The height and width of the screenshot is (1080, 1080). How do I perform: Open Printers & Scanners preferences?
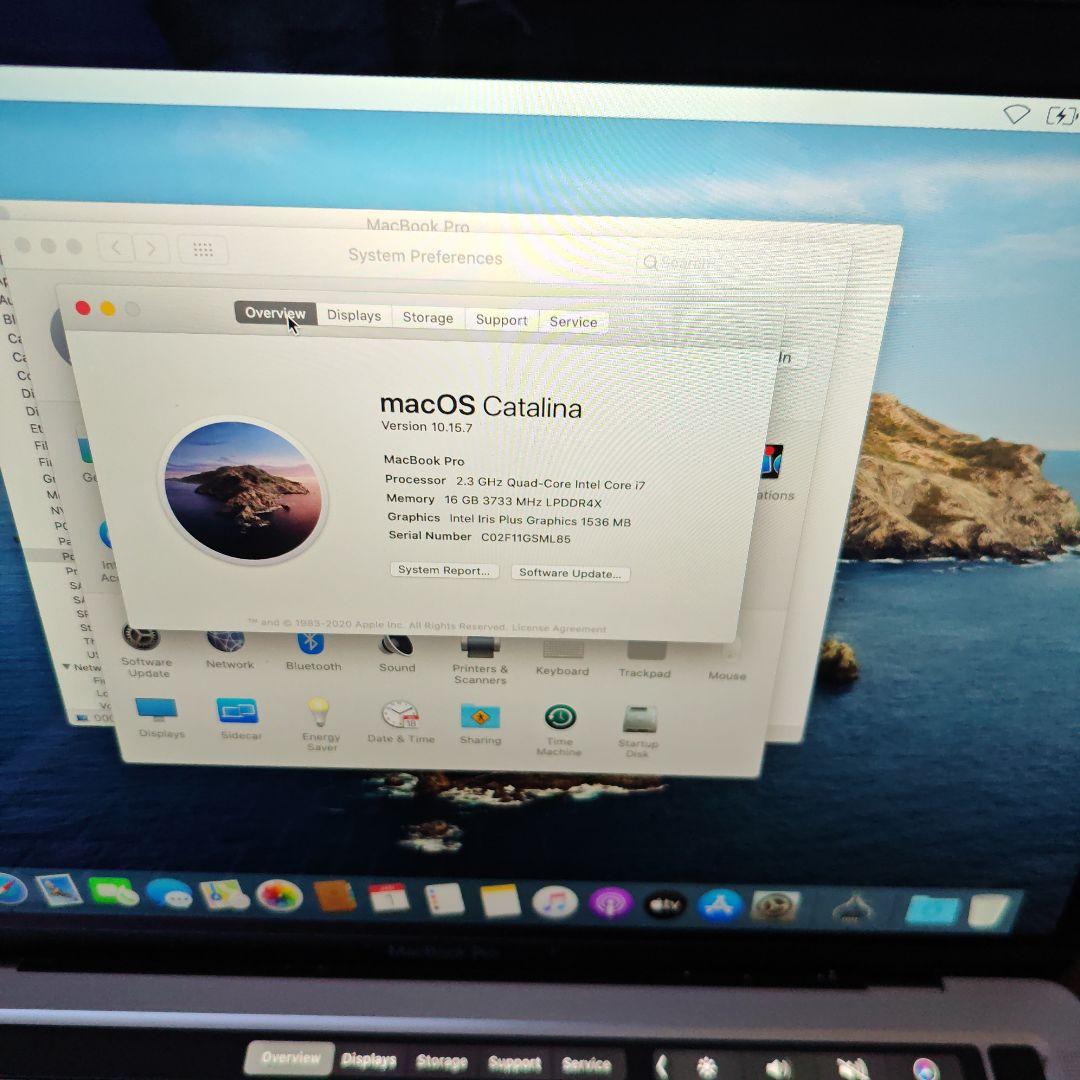click(x=480, y=645)
